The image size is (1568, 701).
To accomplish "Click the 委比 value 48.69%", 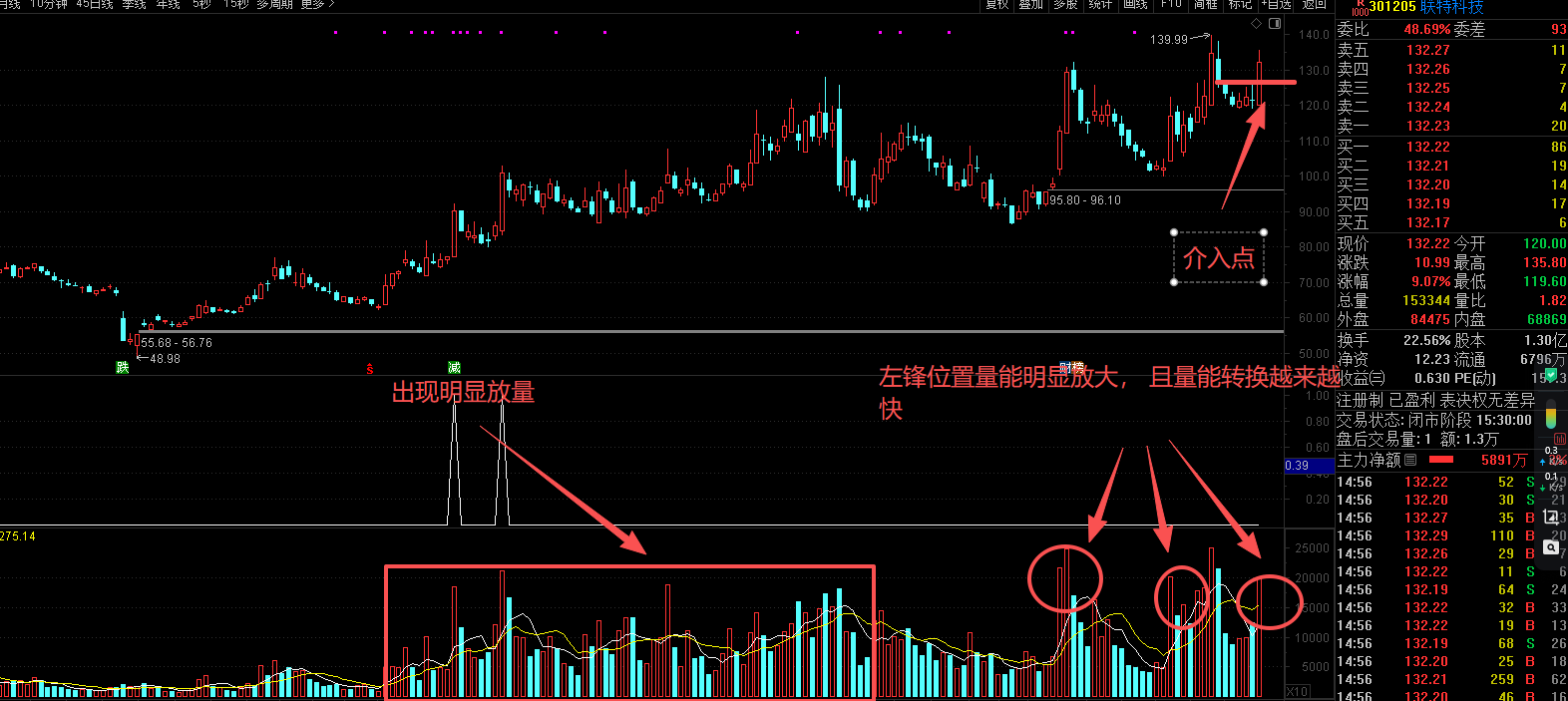I will (1427, 30).
